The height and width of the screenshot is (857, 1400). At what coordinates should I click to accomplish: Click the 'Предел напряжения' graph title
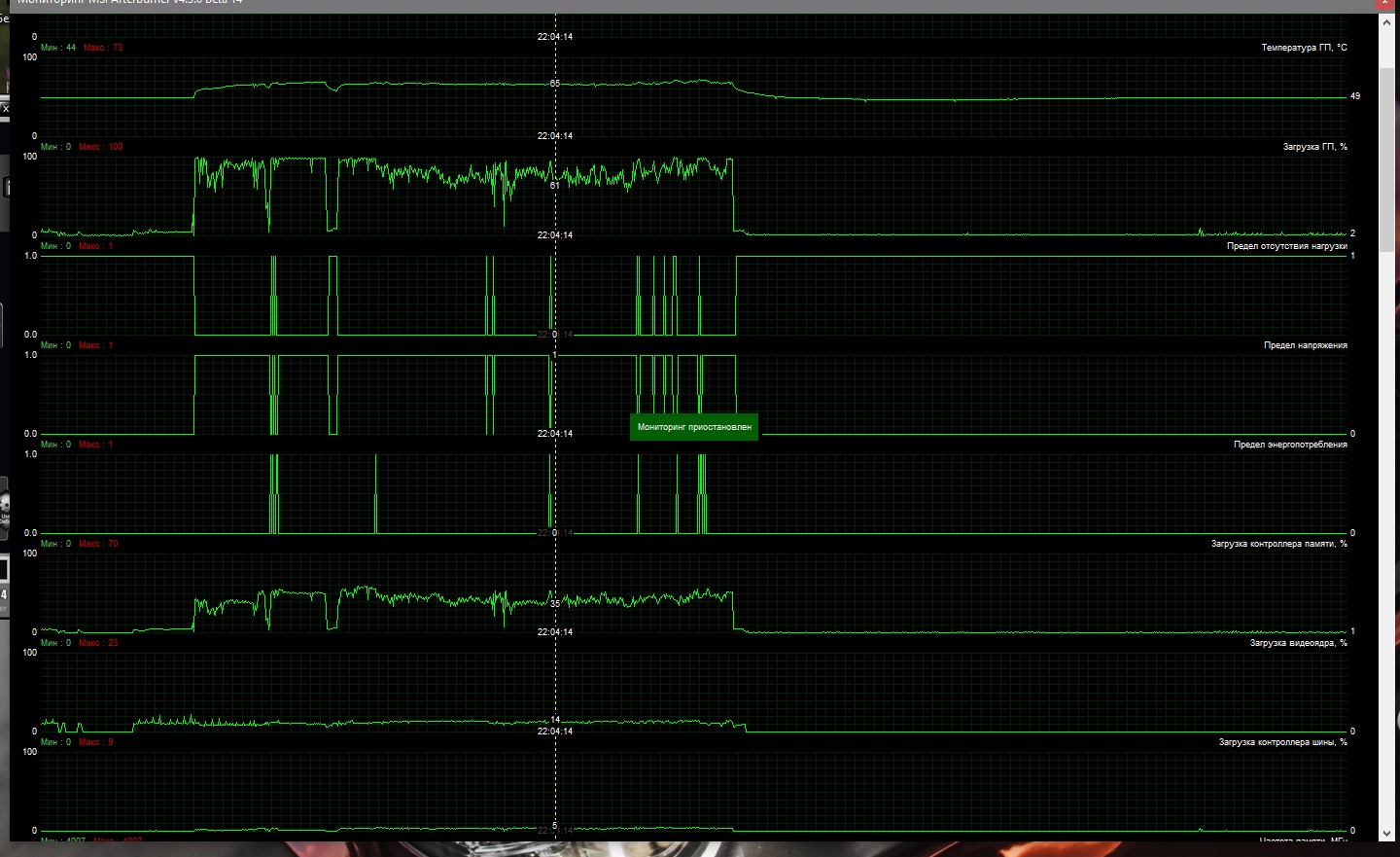point(1305,345)
